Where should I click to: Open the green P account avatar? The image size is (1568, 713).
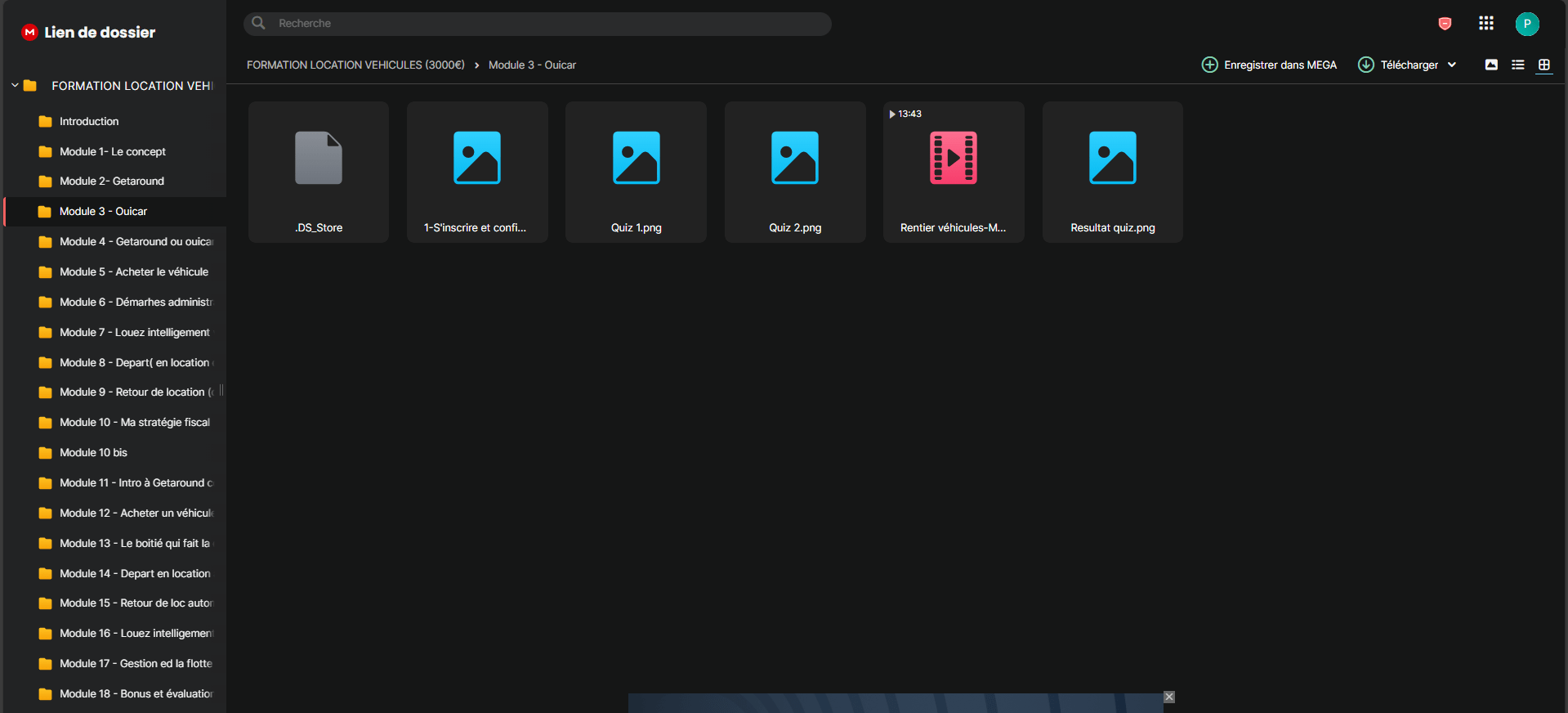click(x=1527, y=24)
